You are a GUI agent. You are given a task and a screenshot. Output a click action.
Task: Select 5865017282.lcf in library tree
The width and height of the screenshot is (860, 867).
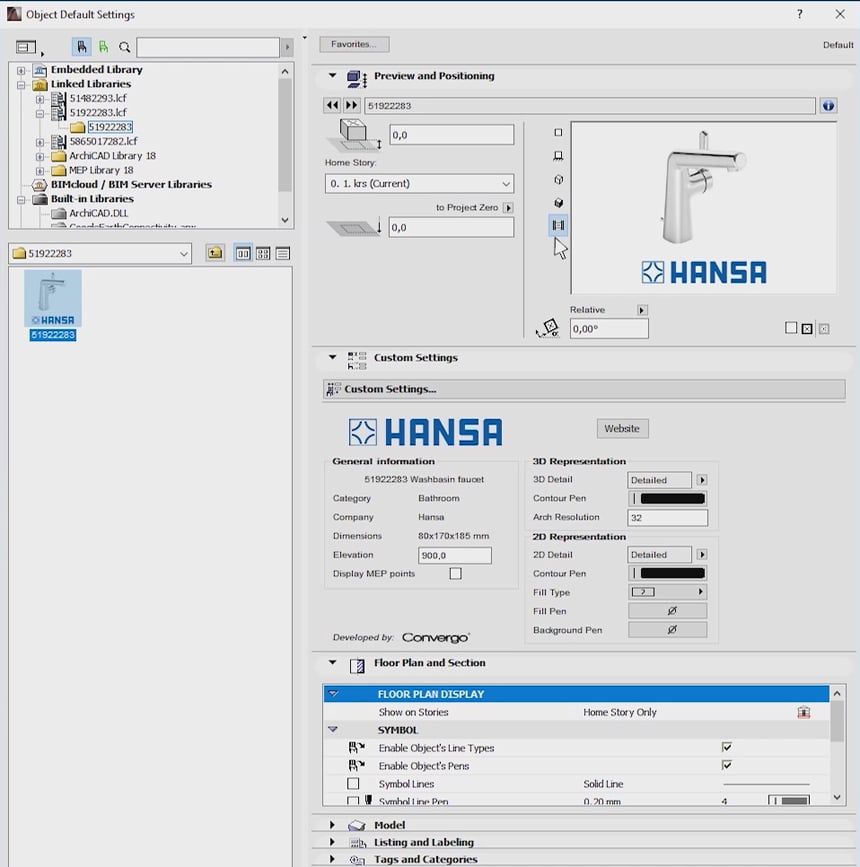click(103, 142)
